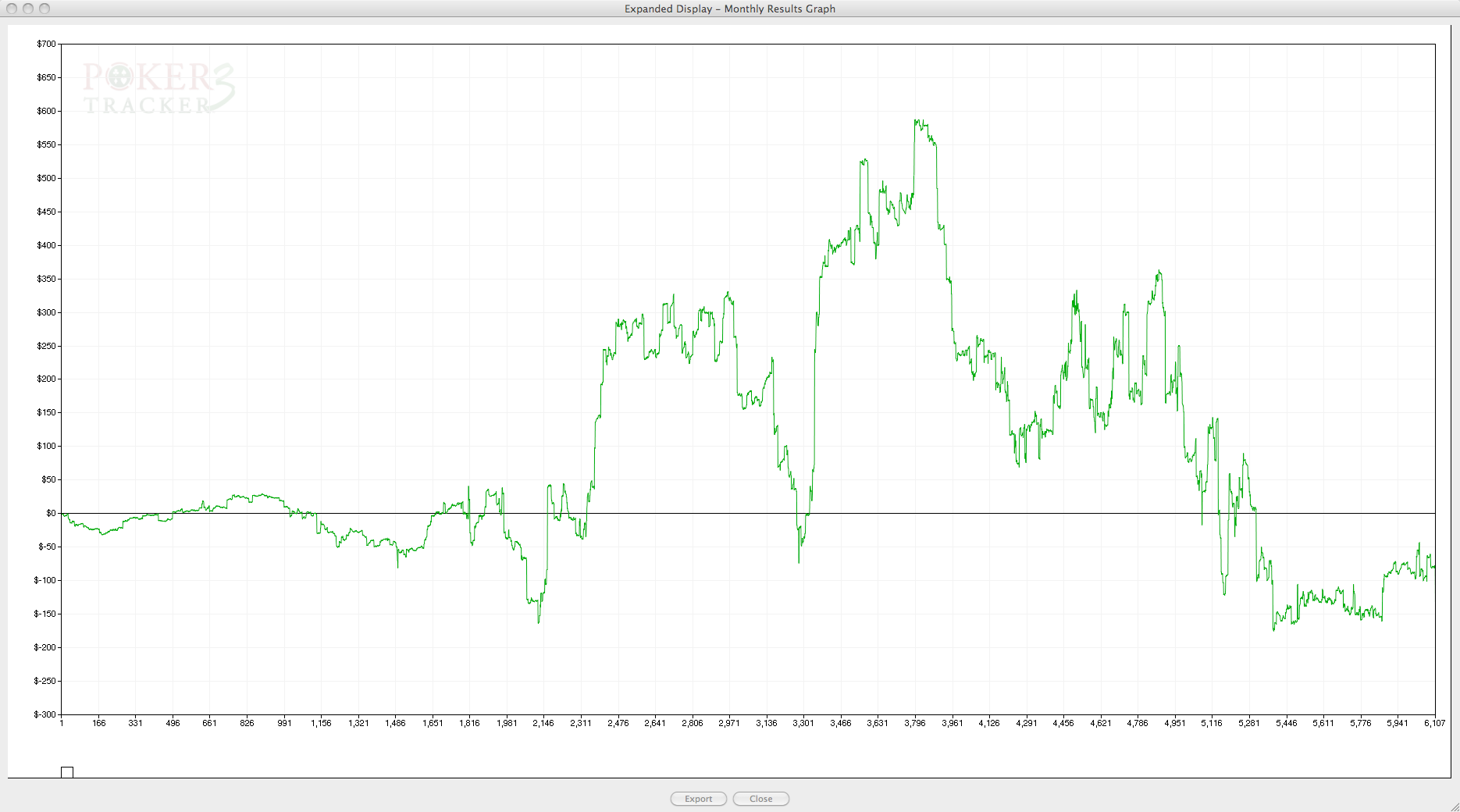Click the third title bar zoom button
1460x812 pixels.
[x=45, y=9]
